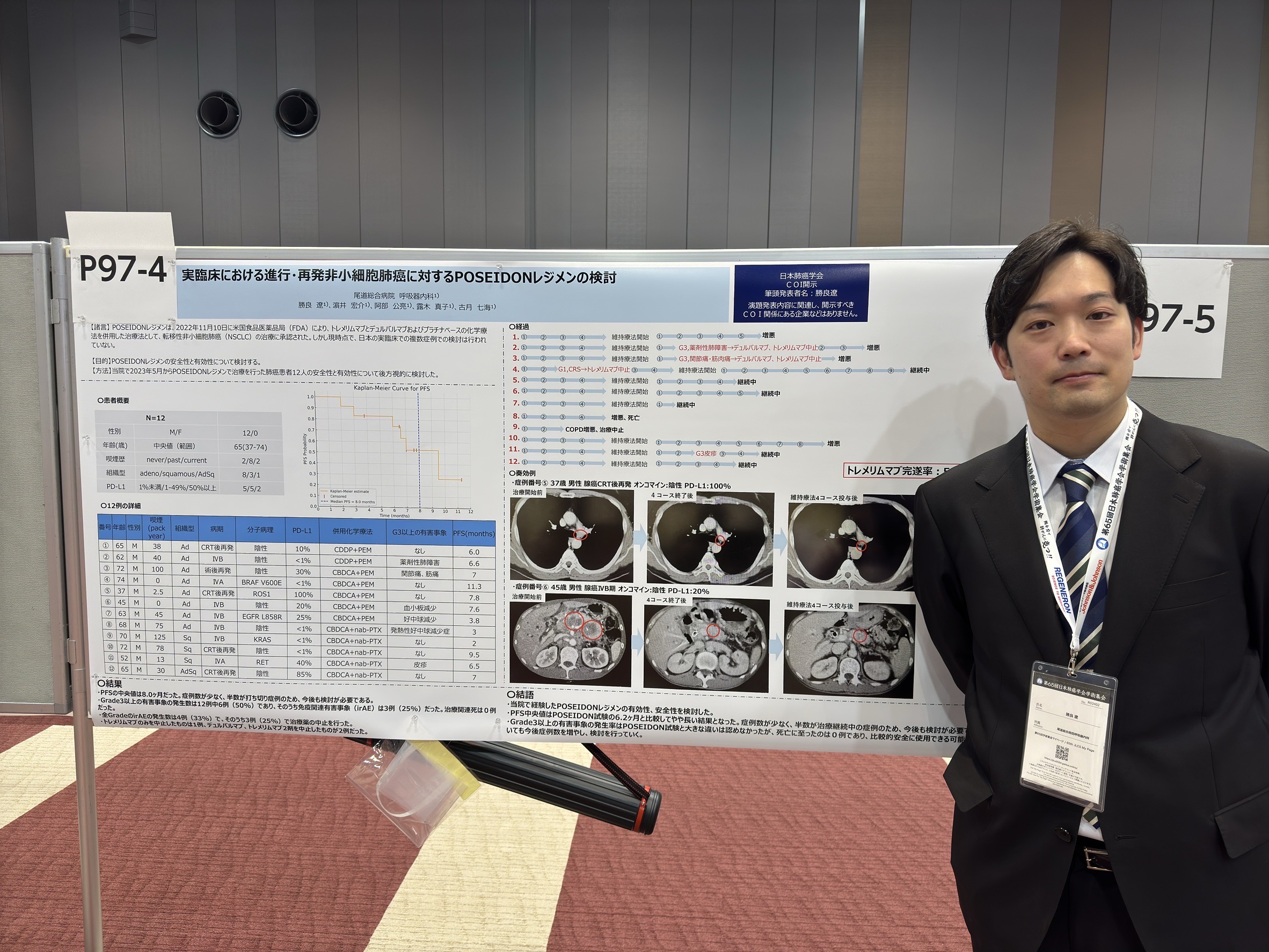This screenshot has height=952, width=1269.
Task: Click the red G1,CRS→トレメリムマブ中止 note
Action: coord(594,369)
